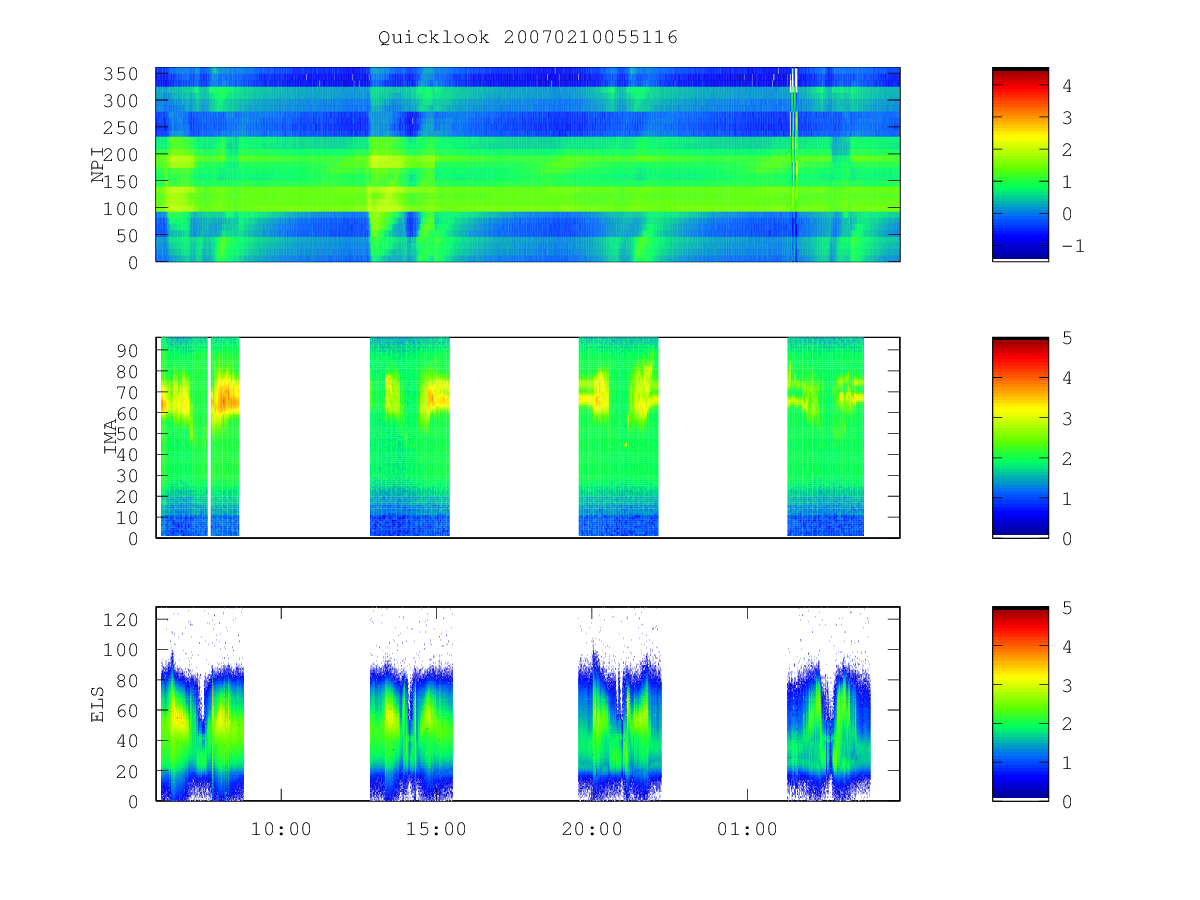This screenshot has width=1200, height=900.
Task: Select the ELS axis label
Action: 98,704
